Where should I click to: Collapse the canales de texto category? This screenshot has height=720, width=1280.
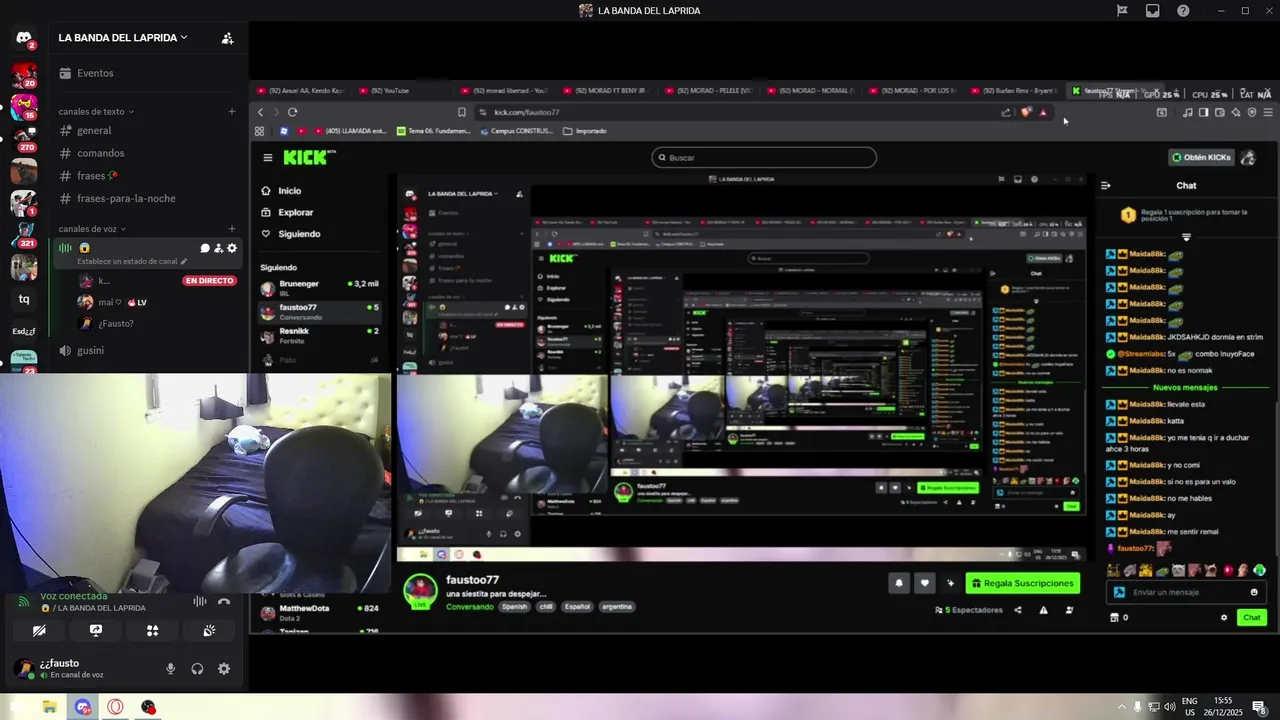[96, 112]
